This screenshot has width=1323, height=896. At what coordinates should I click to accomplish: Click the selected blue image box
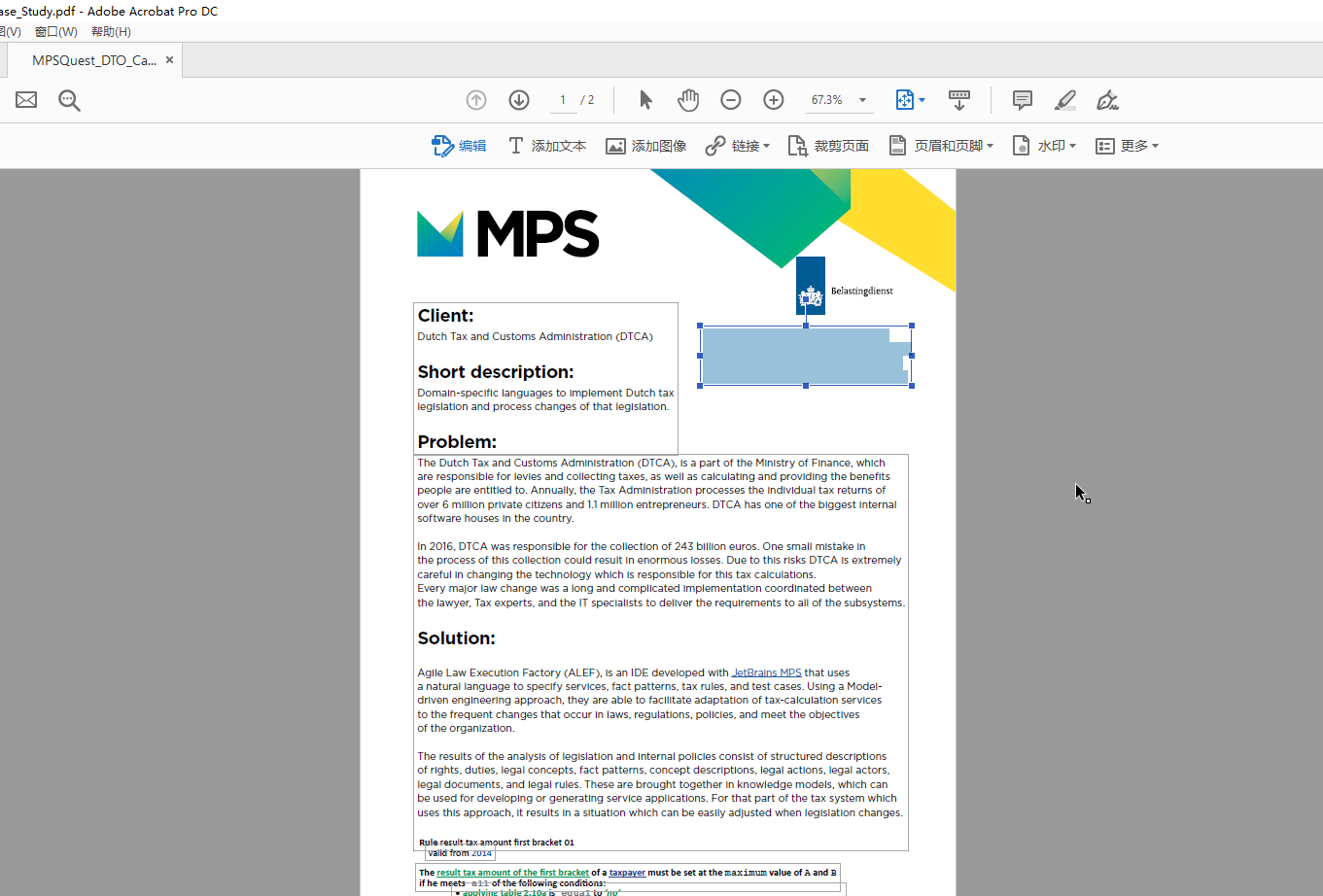pos(805,357)
